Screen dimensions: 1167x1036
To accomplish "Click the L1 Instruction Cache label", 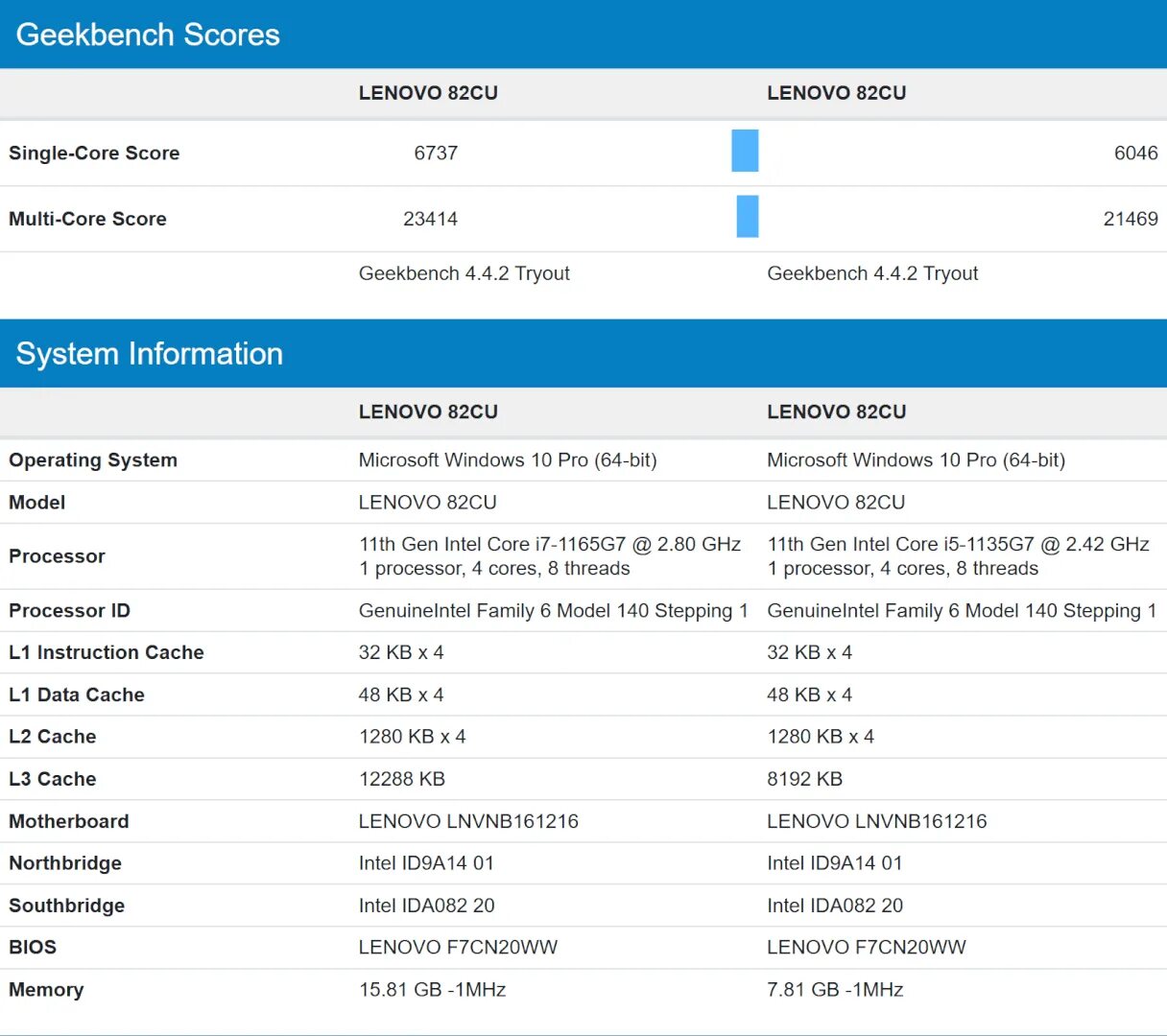I will pos(107,652).
